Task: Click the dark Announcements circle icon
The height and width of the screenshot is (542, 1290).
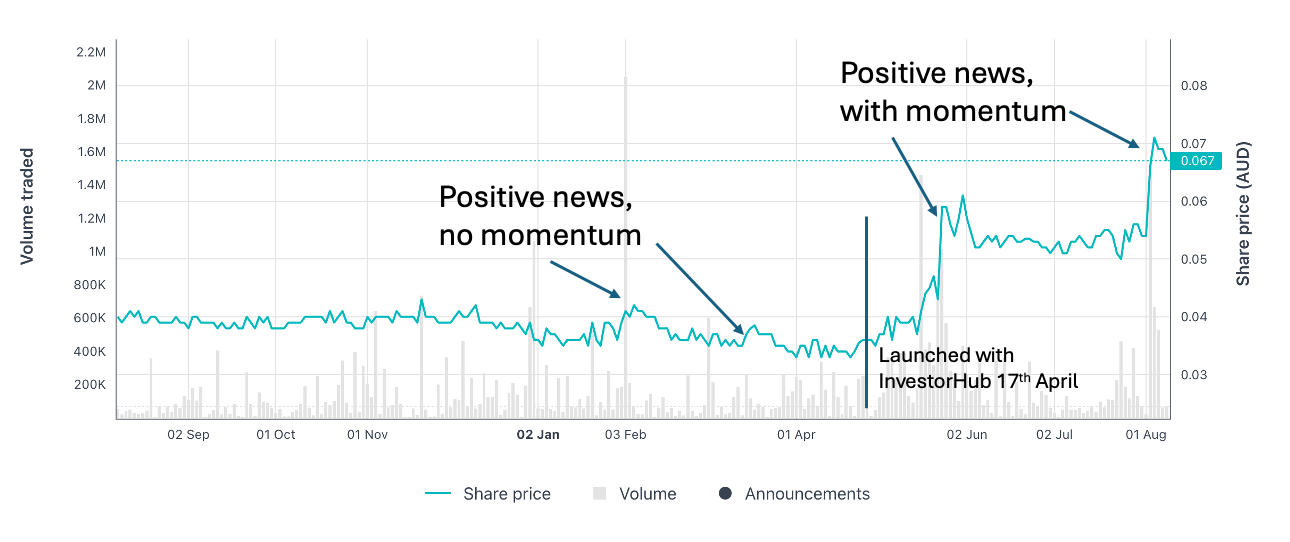Action: click(x=725, y=494)
